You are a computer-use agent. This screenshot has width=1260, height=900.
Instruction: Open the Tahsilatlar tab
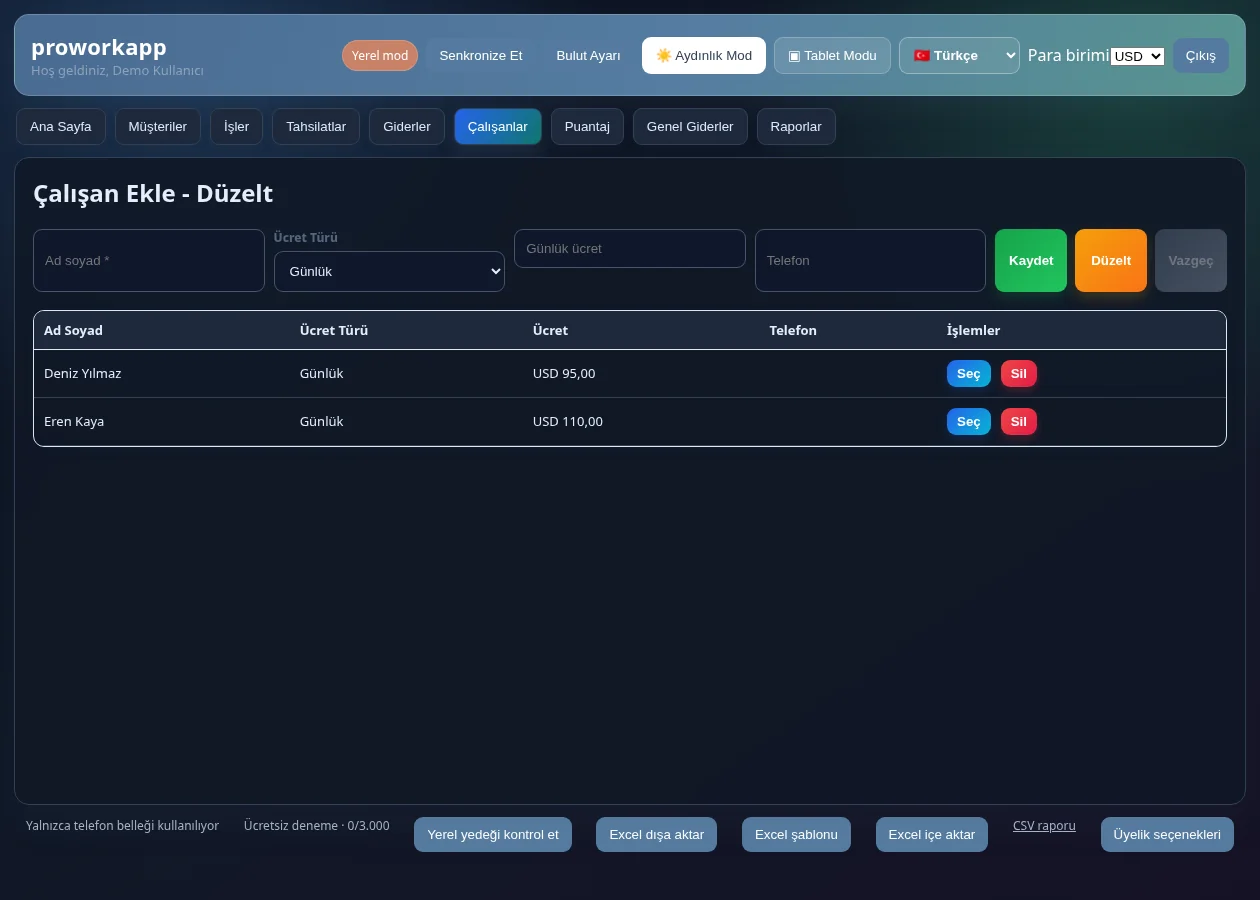(316, 127)
